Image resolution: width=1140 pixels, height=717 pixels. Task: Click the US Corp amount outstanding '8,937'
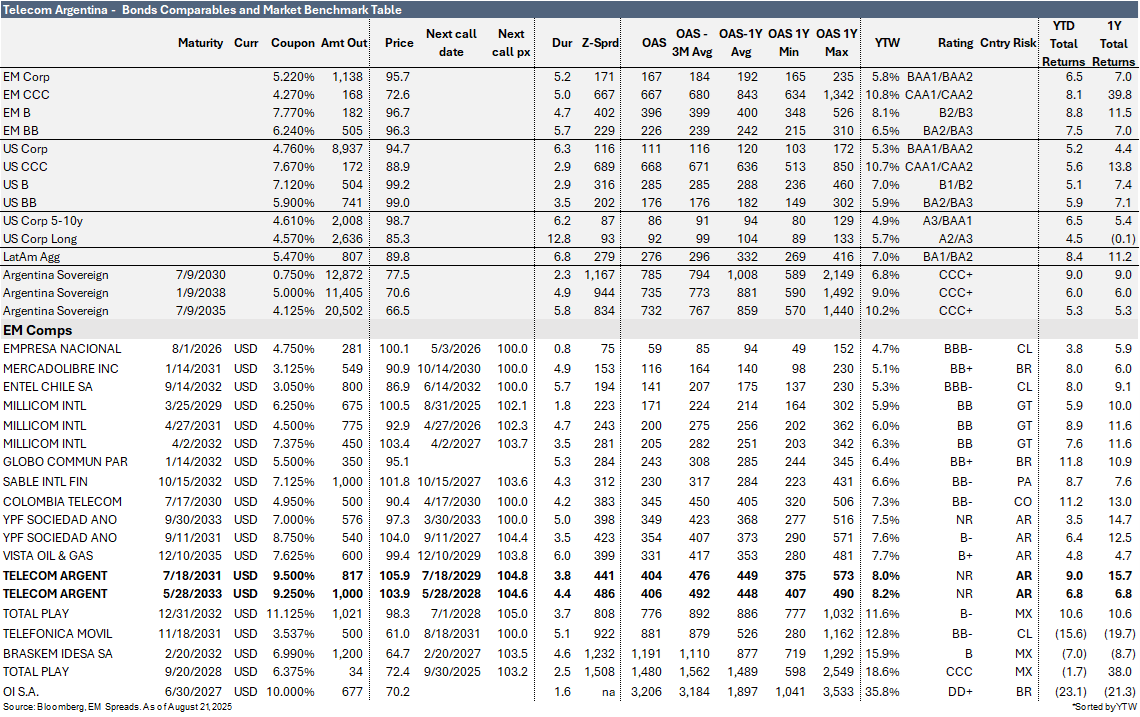pyautogui.click(x=347, y=149)
